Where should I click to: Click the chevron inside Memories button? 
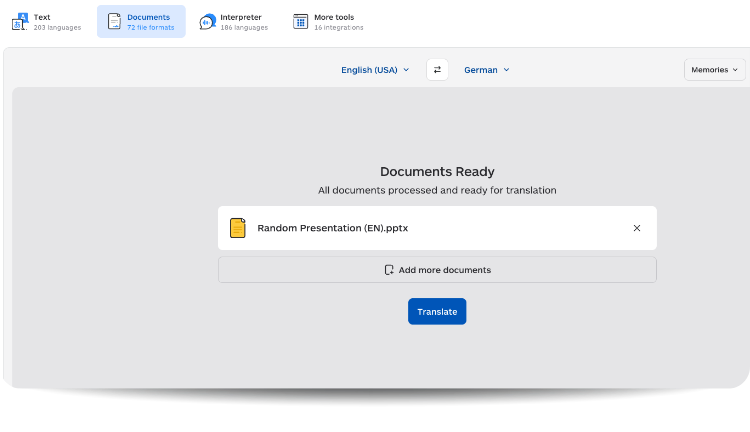point(735,70)
